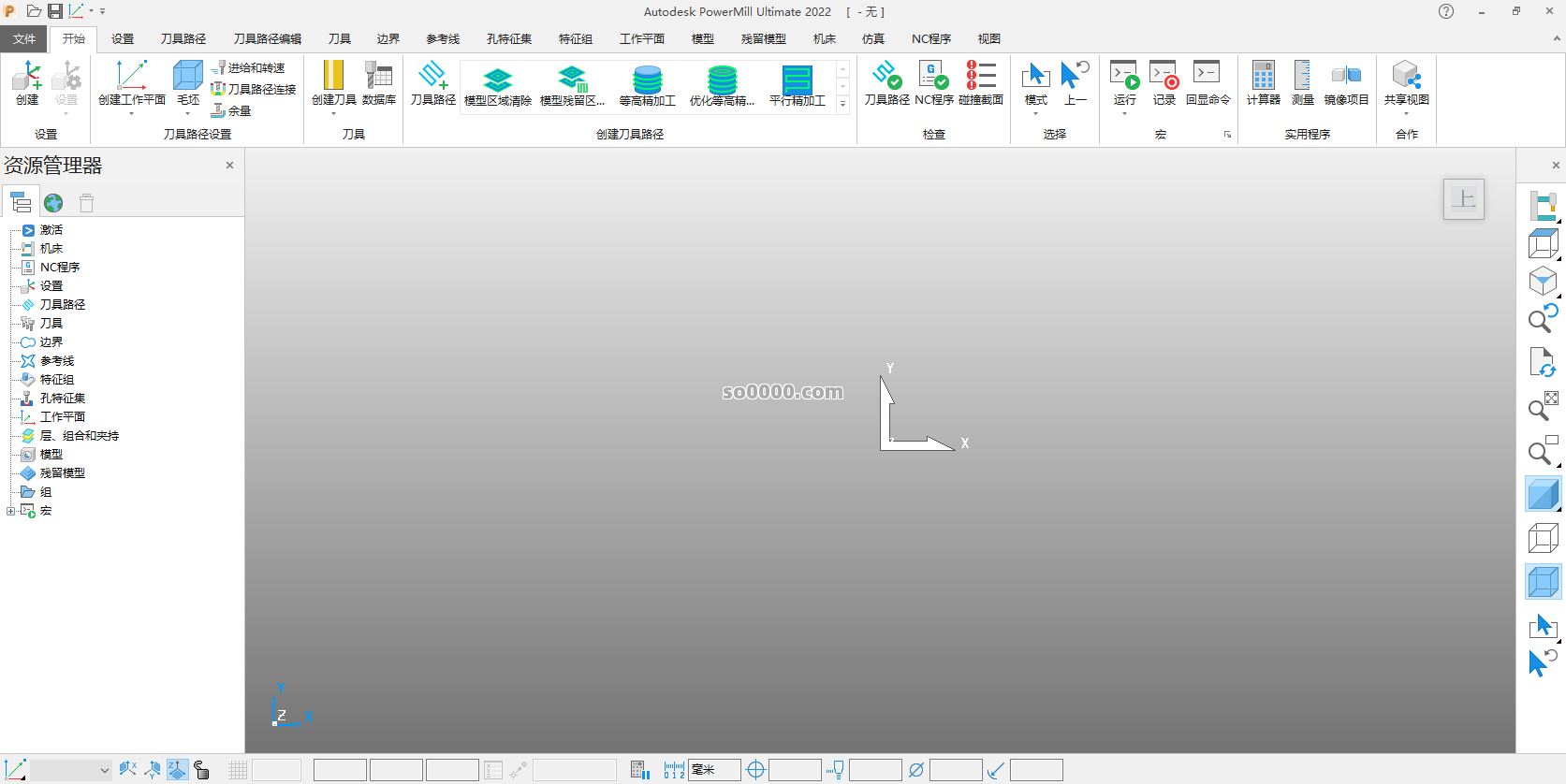Toggle shaded with wireframe edges view

1542,583
